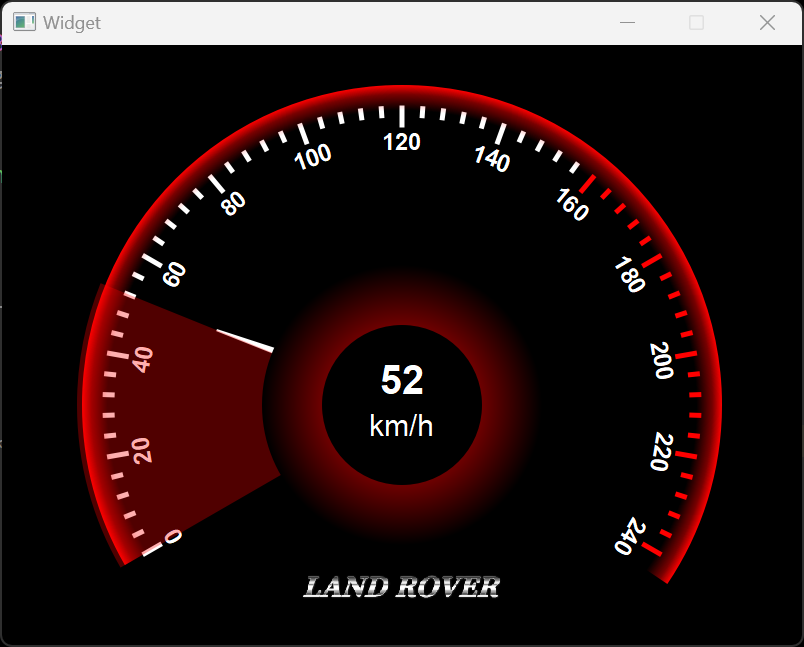Click the 200 scale label
Image resolution: width=804 pixels, height=647 pixels.
click(661, 360)
